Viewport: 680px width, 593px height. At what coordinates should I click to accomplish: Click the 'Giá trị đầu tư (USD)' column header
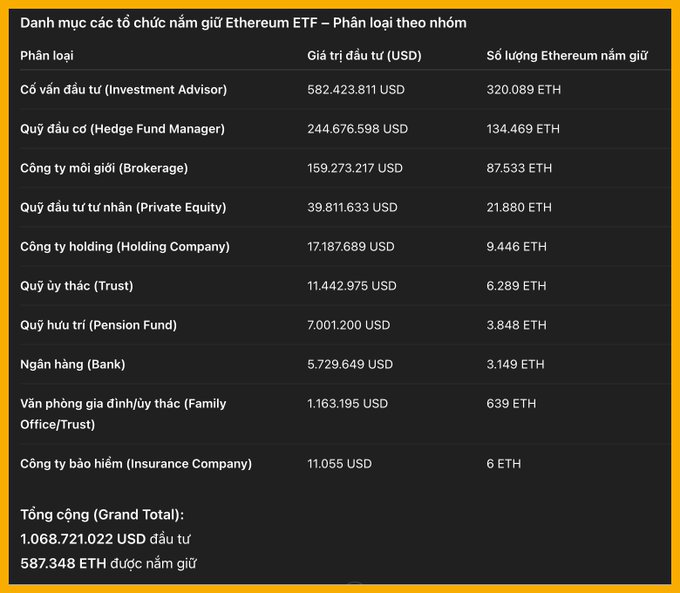(x=364, y=55)
